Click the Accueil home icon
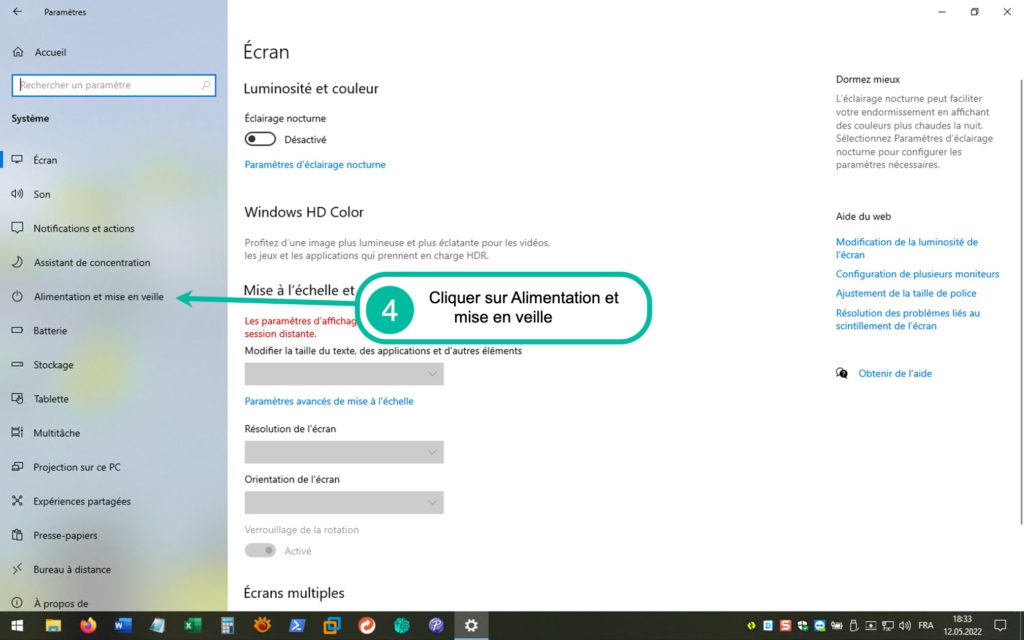 (x=17, y=52)
